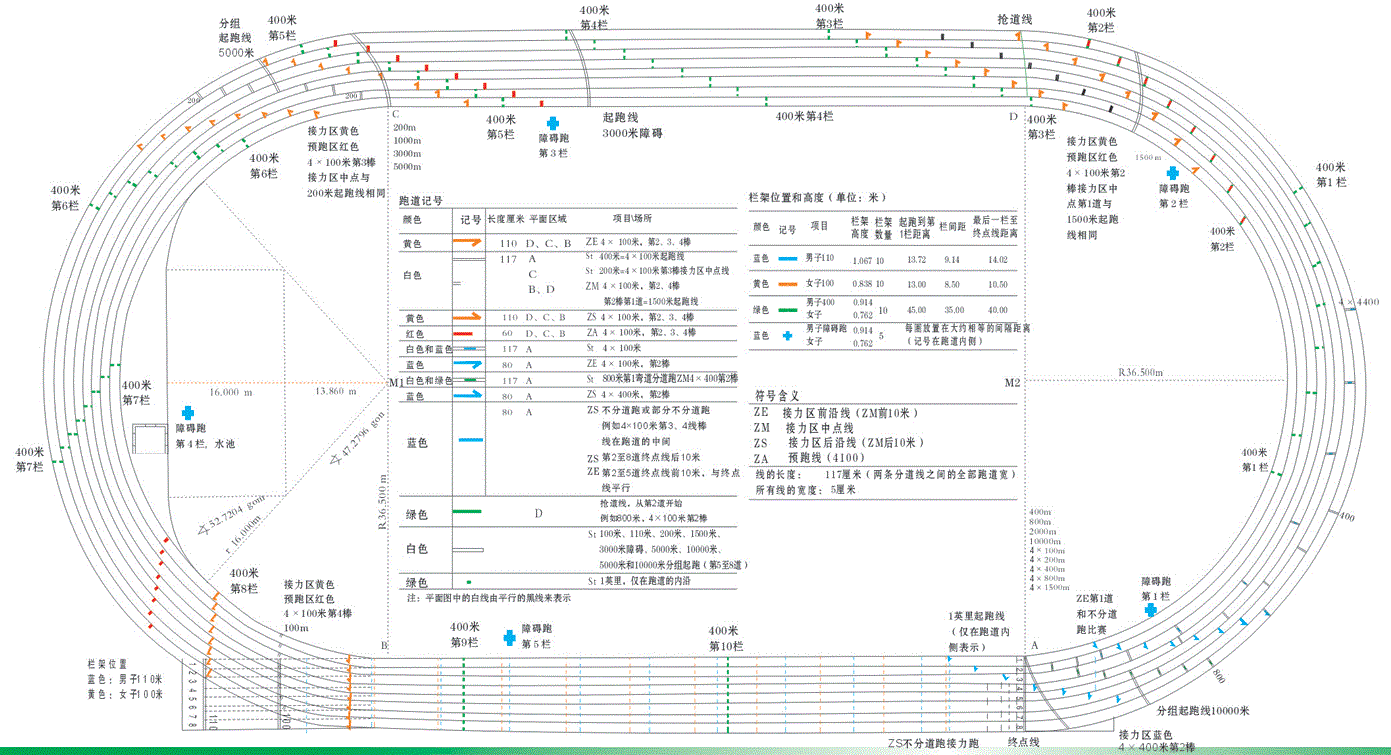Screen dimensions: 1391x755
Task: Click the orange arrow in the ZE 4×100米 第2、3、4棒 row
Action: (x=467, y=243)
